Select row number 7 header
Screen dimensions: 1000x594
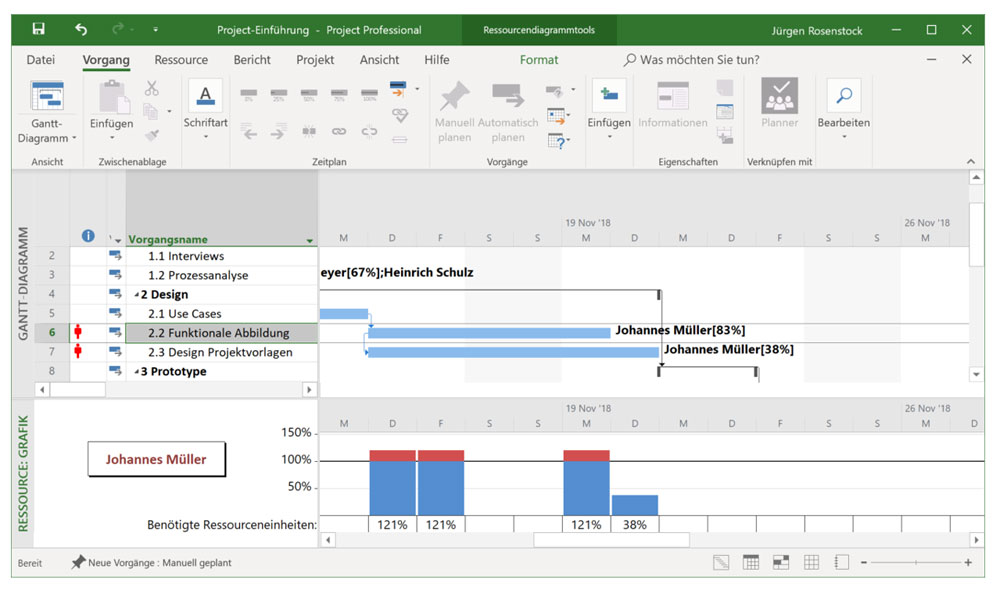pyautogui.click(x=52, y=352)
